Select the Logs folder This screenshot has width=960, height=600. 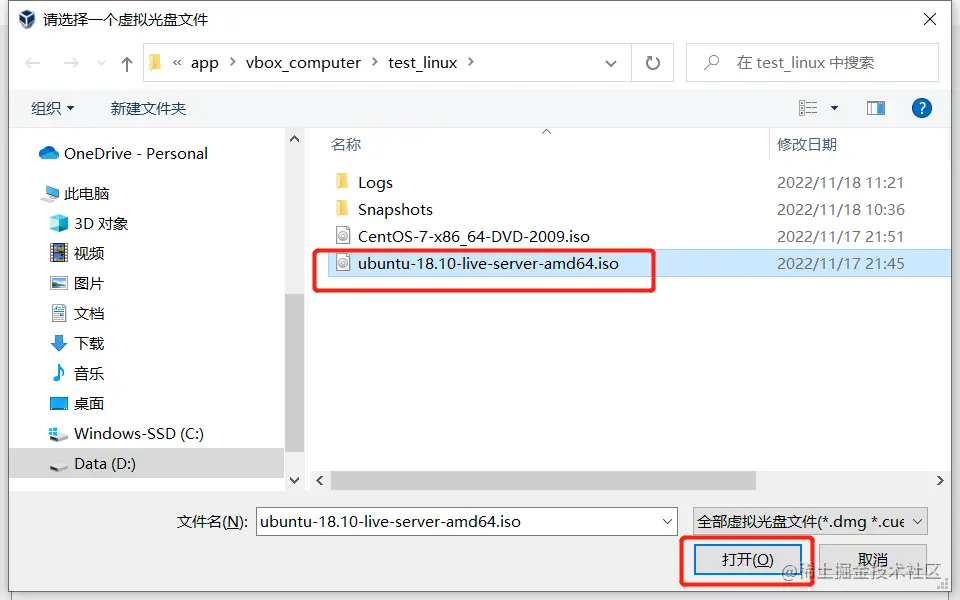click(x=375, y=182)
